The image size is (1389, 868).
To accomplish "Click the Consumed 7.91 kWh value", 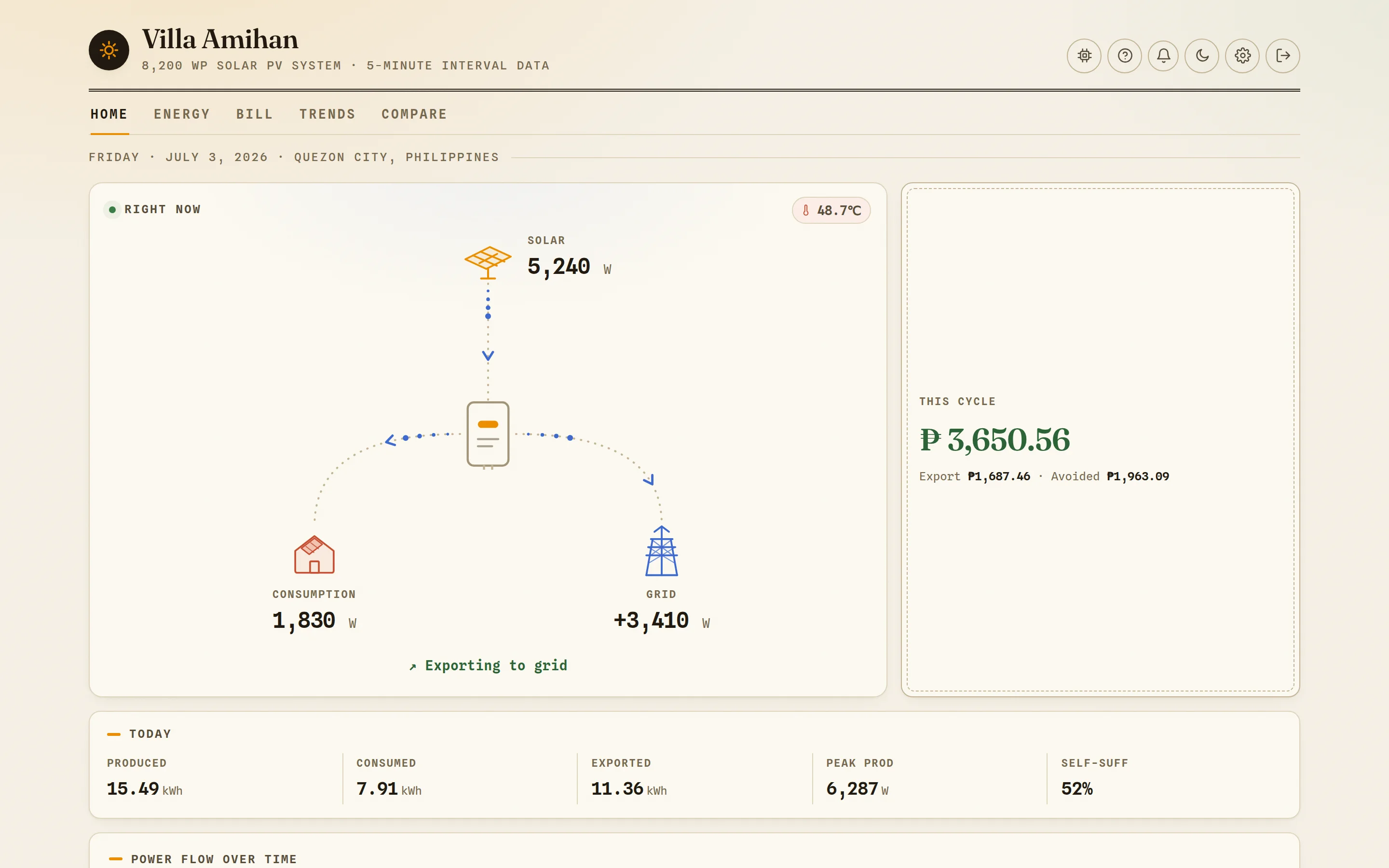I will pyautogui.click(x=389, y=789).
